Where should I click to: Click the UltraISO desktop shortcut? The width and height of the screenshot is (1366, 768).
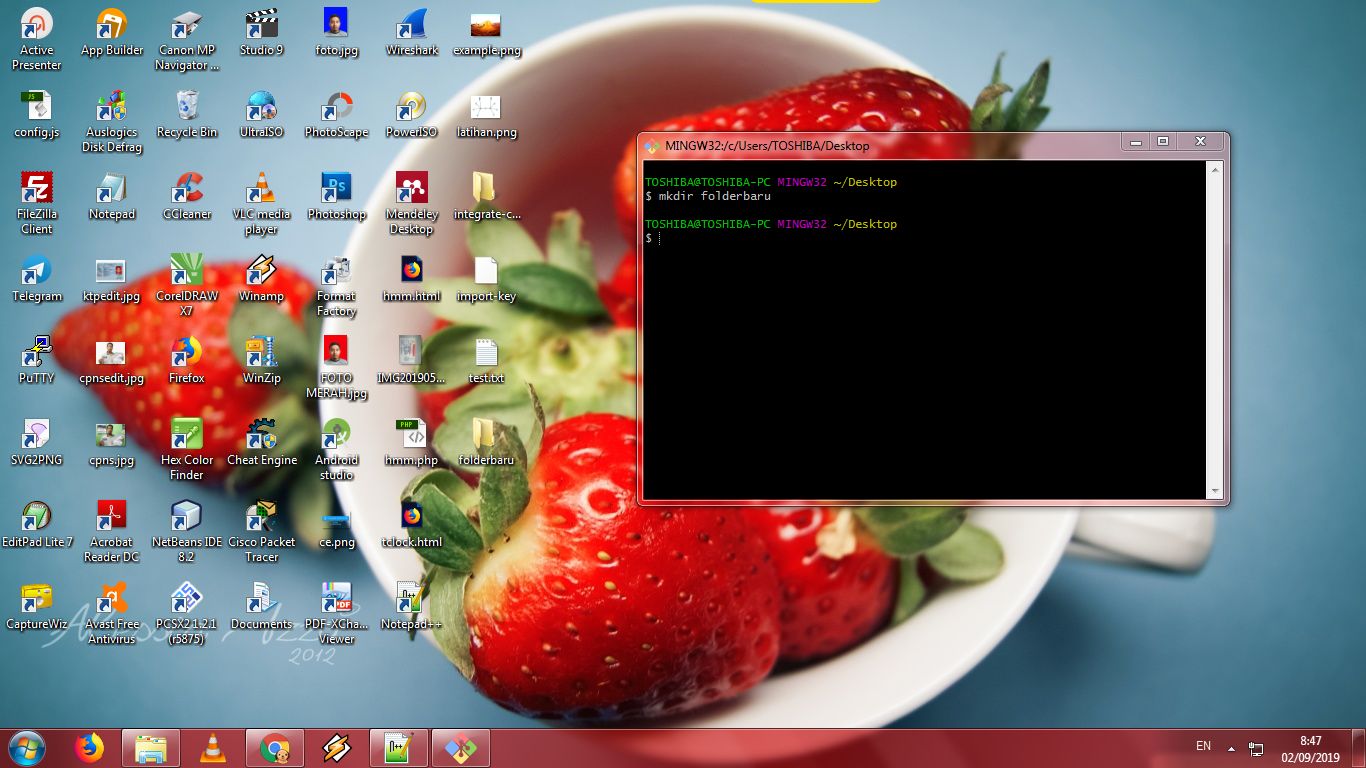(x=262, y=114)
